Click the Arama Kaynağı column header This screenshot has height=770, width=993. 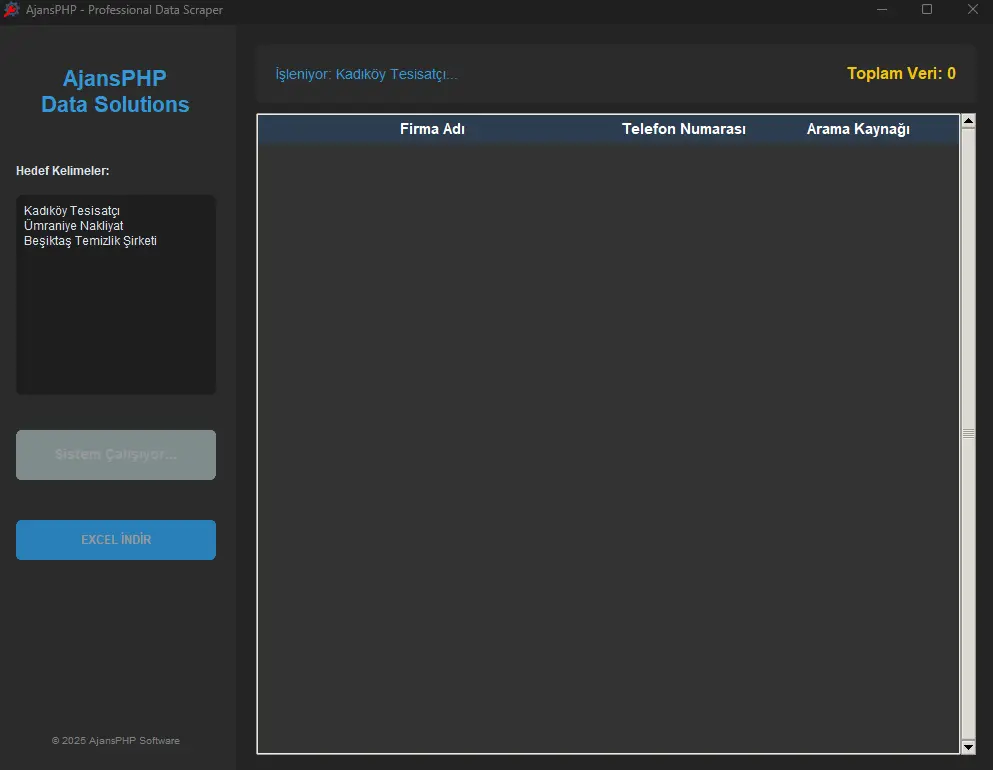click(858, 129)
